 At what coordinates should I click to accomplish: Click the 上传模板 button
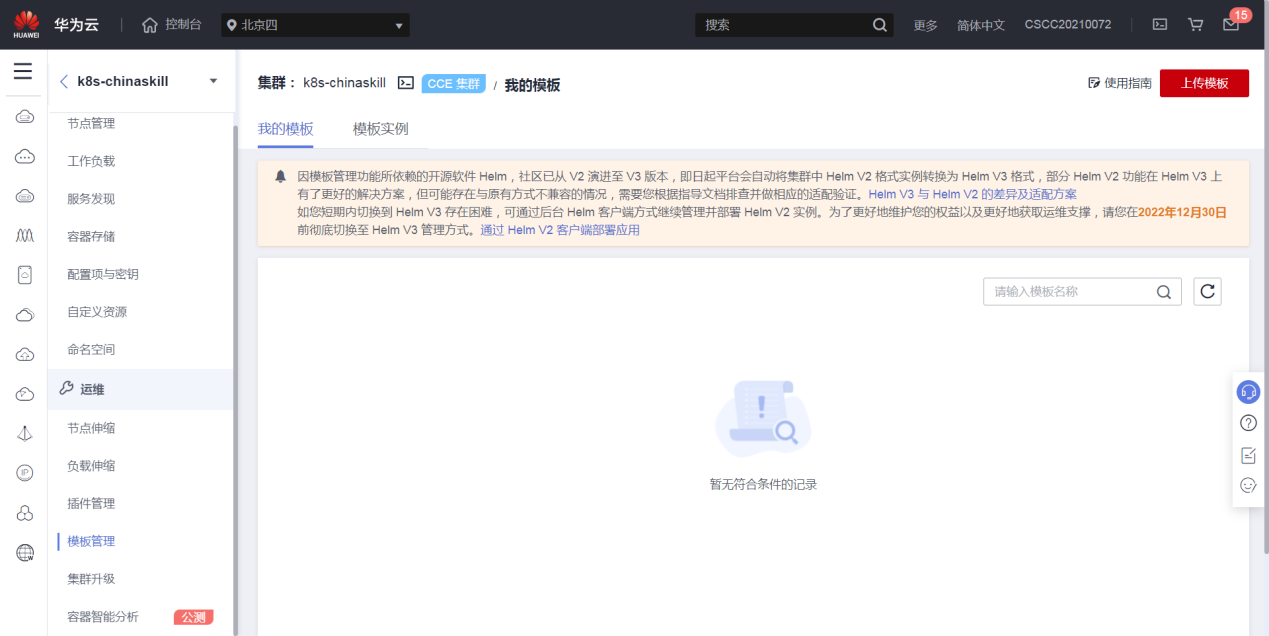coord(1204,84)
